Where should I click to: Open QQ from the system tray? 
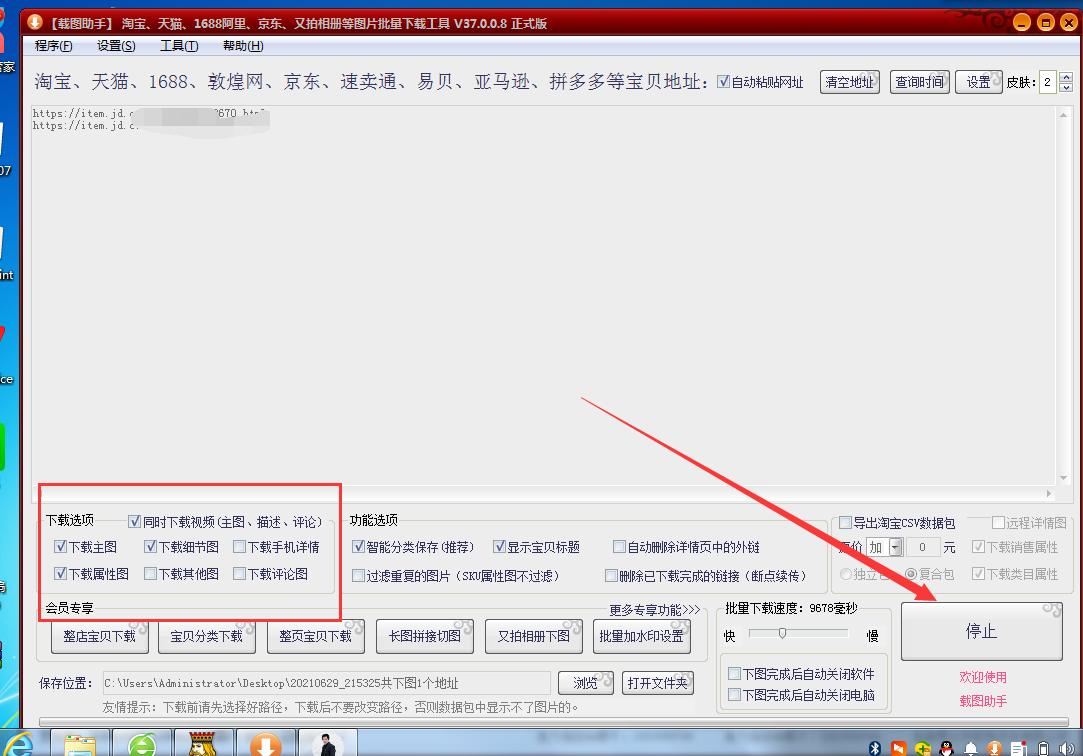tap(945, 745)
